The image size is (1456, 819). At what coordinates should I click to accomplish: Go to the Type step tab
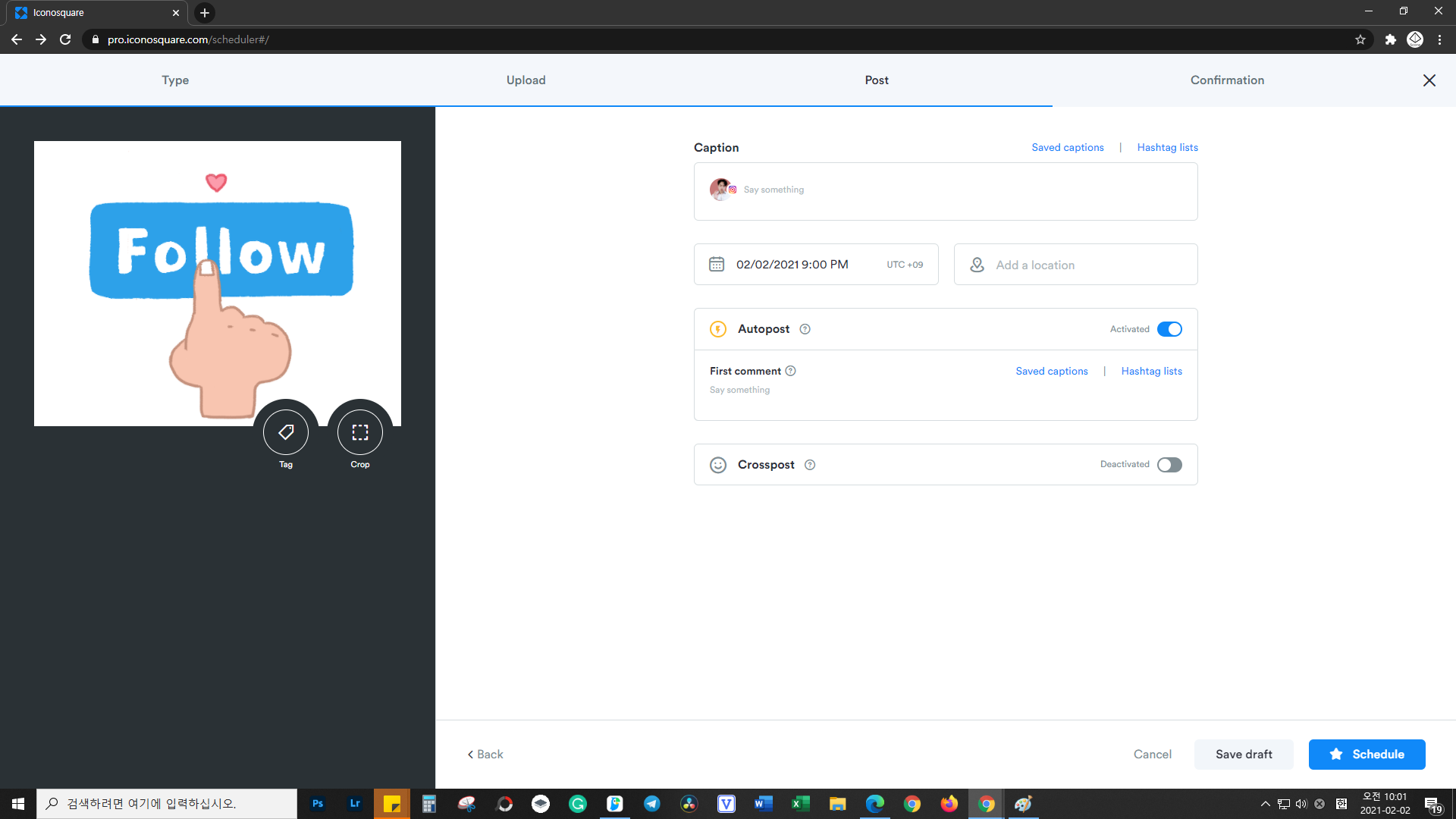(x=175, y=80)
